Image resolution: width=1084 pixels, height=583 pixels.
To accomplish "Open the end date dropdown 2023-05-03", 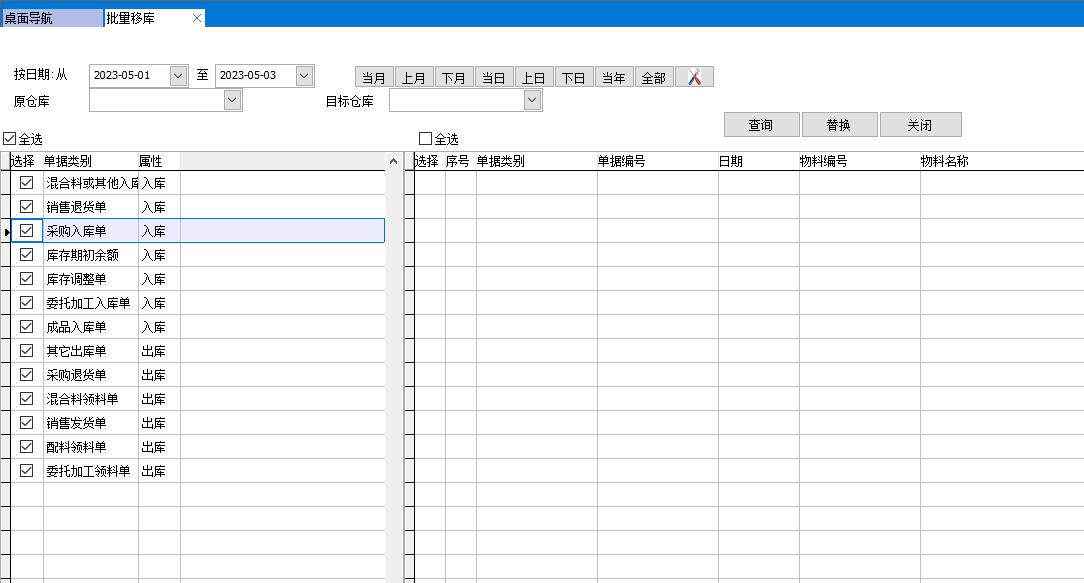I will pos(305,76).
